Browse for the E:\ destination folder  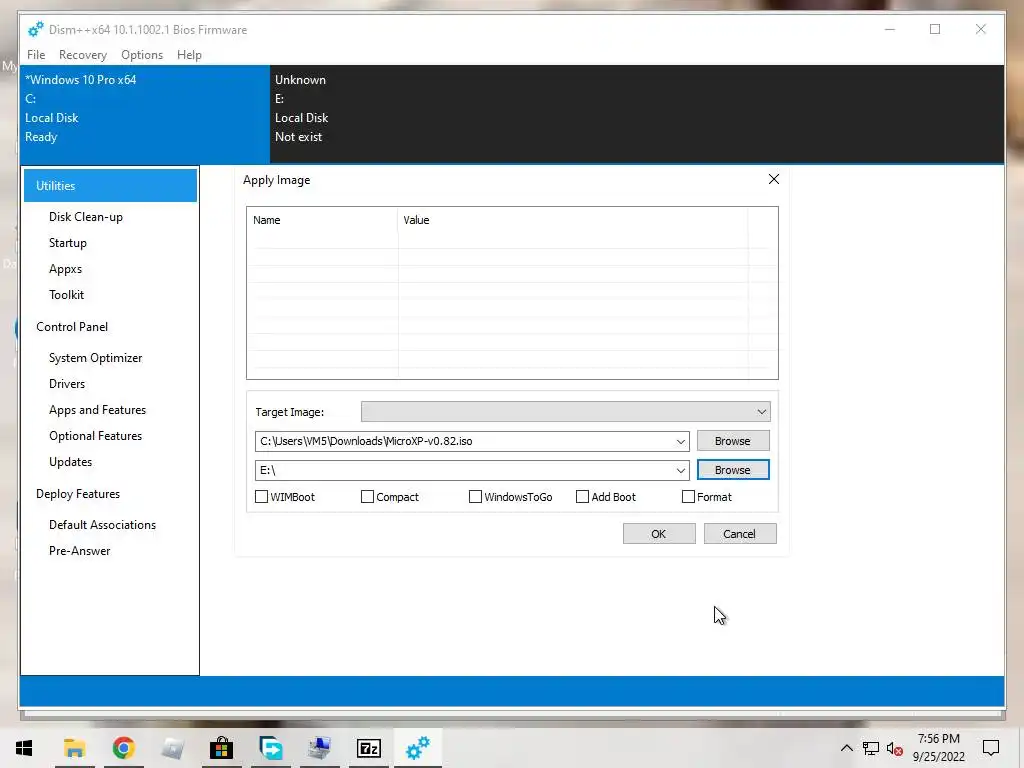pos(733,470)
